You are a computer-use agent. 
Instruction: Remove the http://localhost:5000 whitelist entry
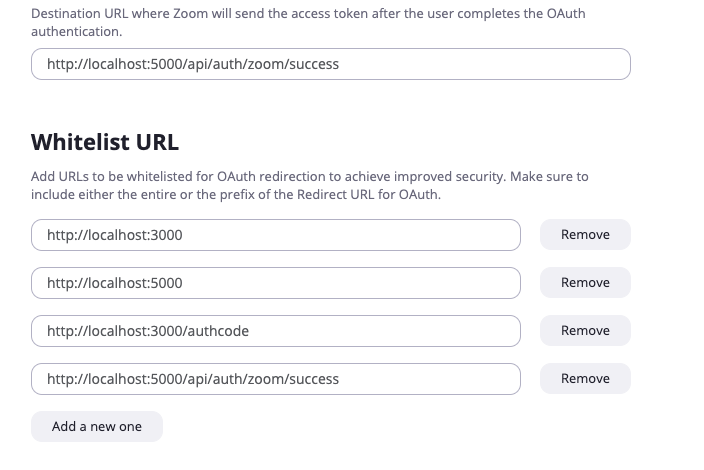pos(585,283)
